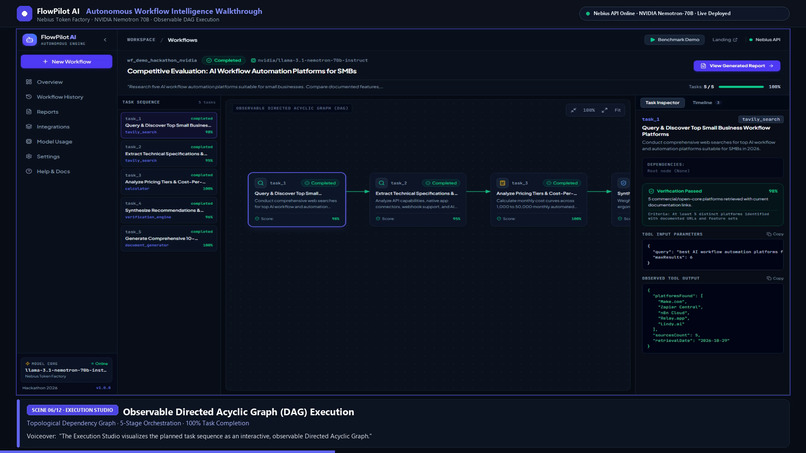Screen dimensions: 806x453
Task: Open Help & Docs via its question icon
Action: tap(29, 171)
